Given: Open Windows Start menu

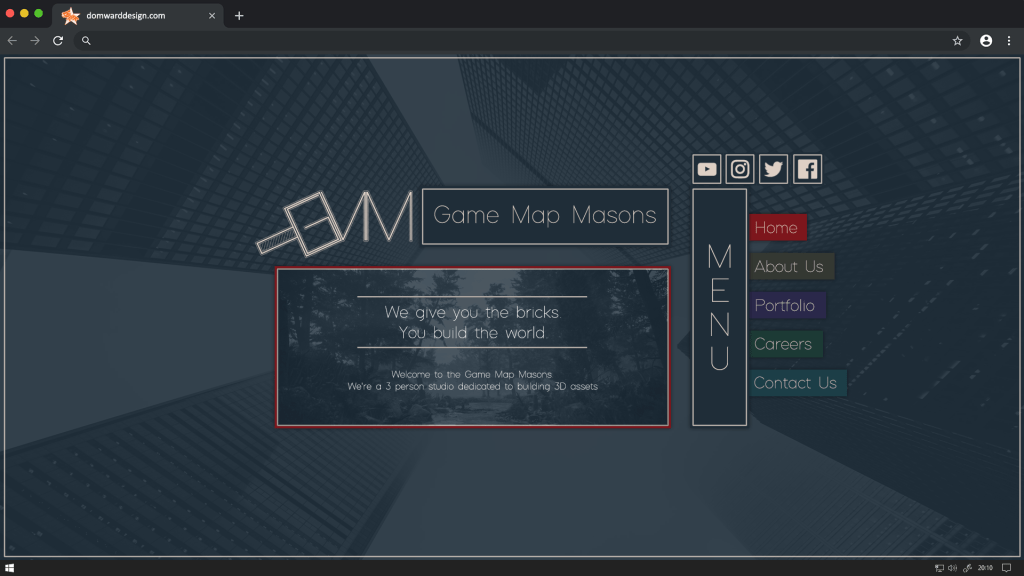Looking at the screenshot, I should 9,568.
